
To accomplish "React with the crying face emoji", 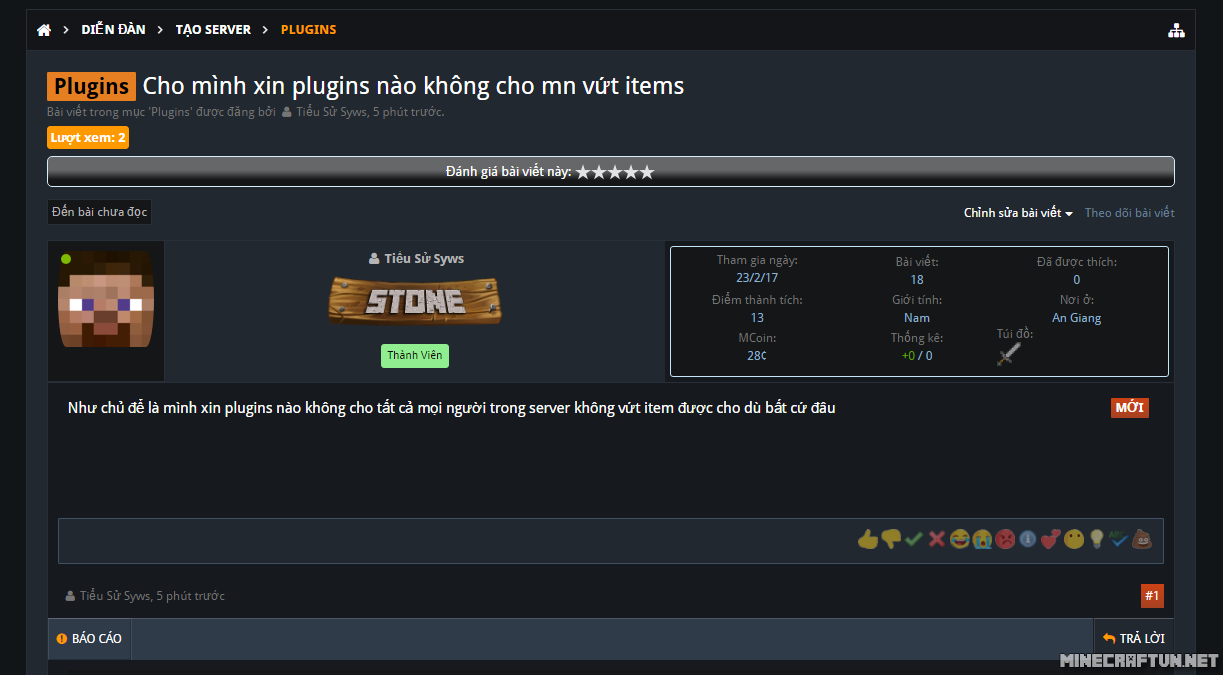I will pos(982,540).
